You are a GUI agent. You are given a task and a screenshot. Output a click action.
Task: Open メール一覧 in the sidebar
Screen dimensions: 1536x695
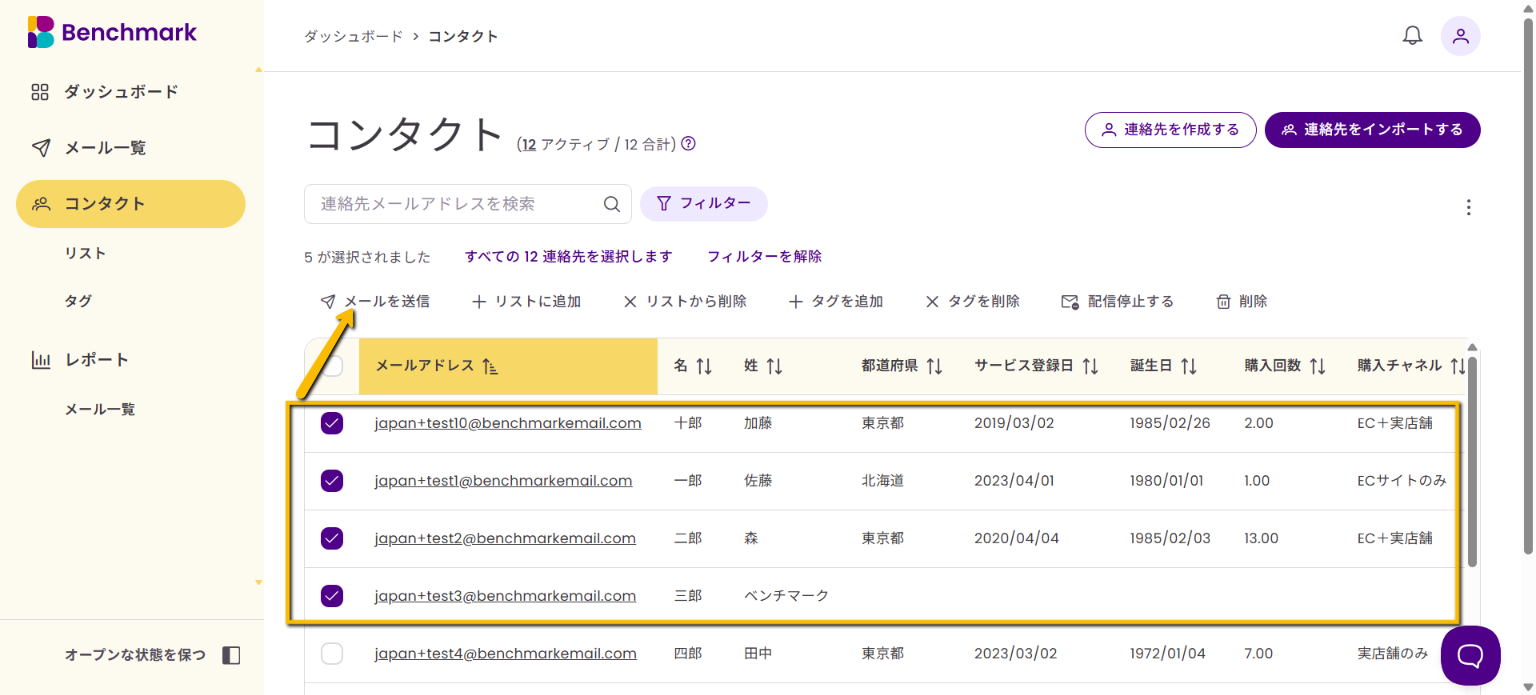coord(105,148)
